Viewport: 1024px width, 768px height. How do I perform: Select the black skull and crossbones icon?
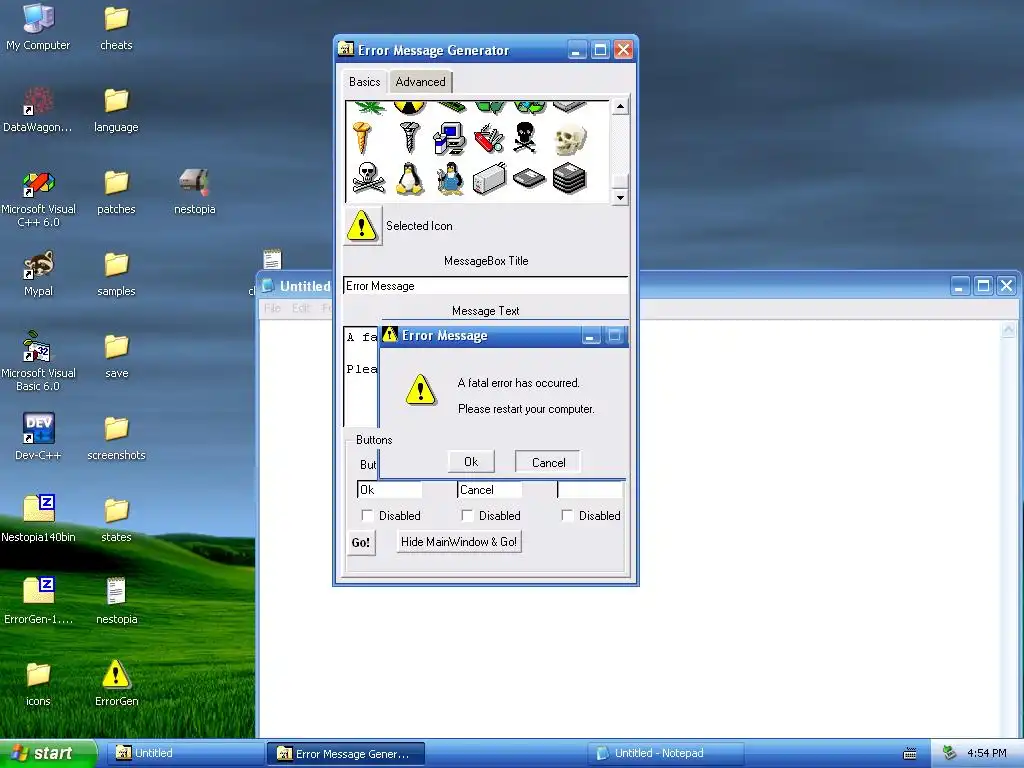[526, 138]
